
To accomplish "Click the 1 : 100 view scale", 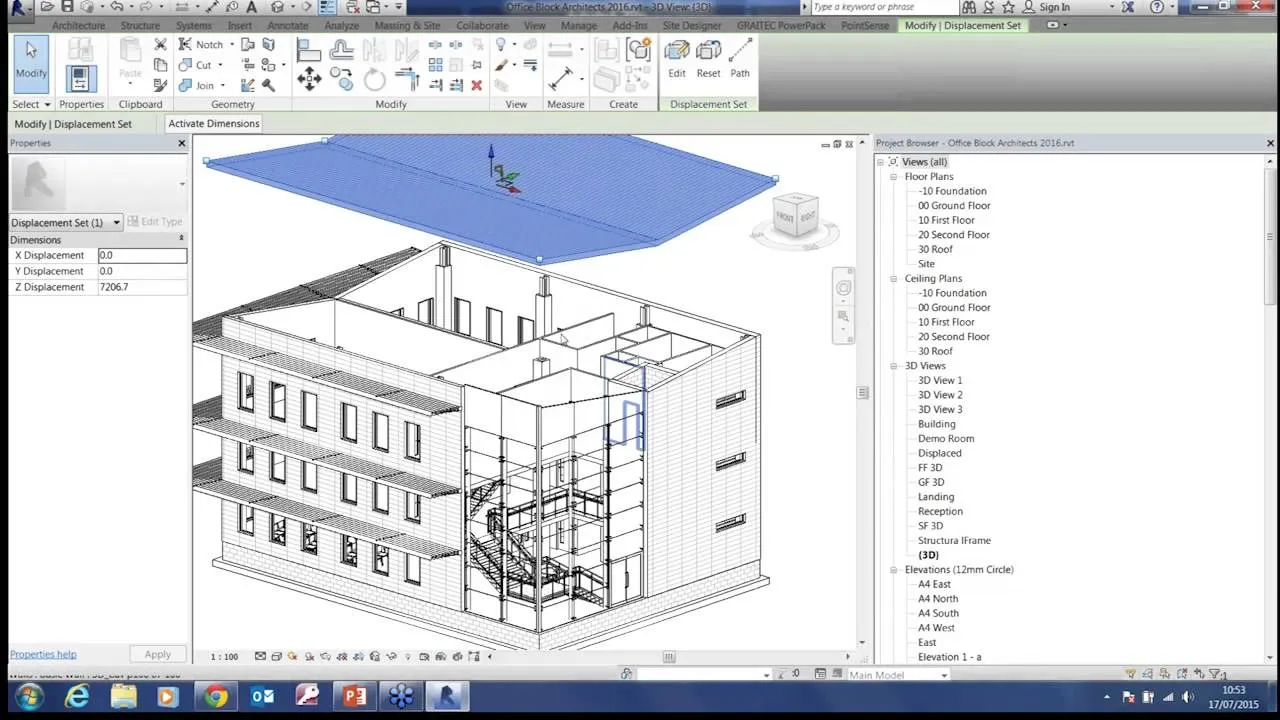I will (224, 657).
